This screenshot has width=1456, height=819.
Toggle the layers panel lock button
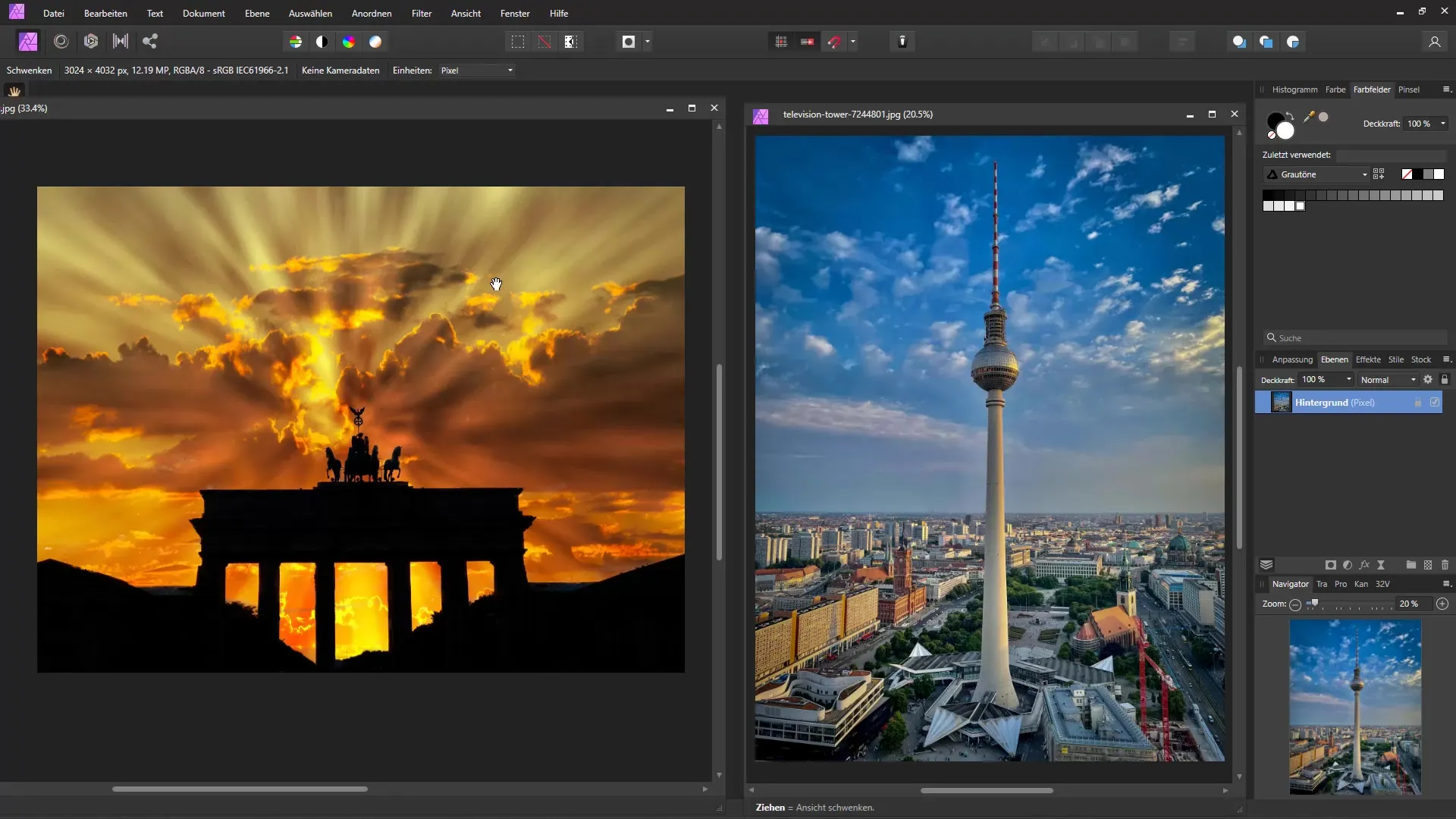[x=1445, y=379]
